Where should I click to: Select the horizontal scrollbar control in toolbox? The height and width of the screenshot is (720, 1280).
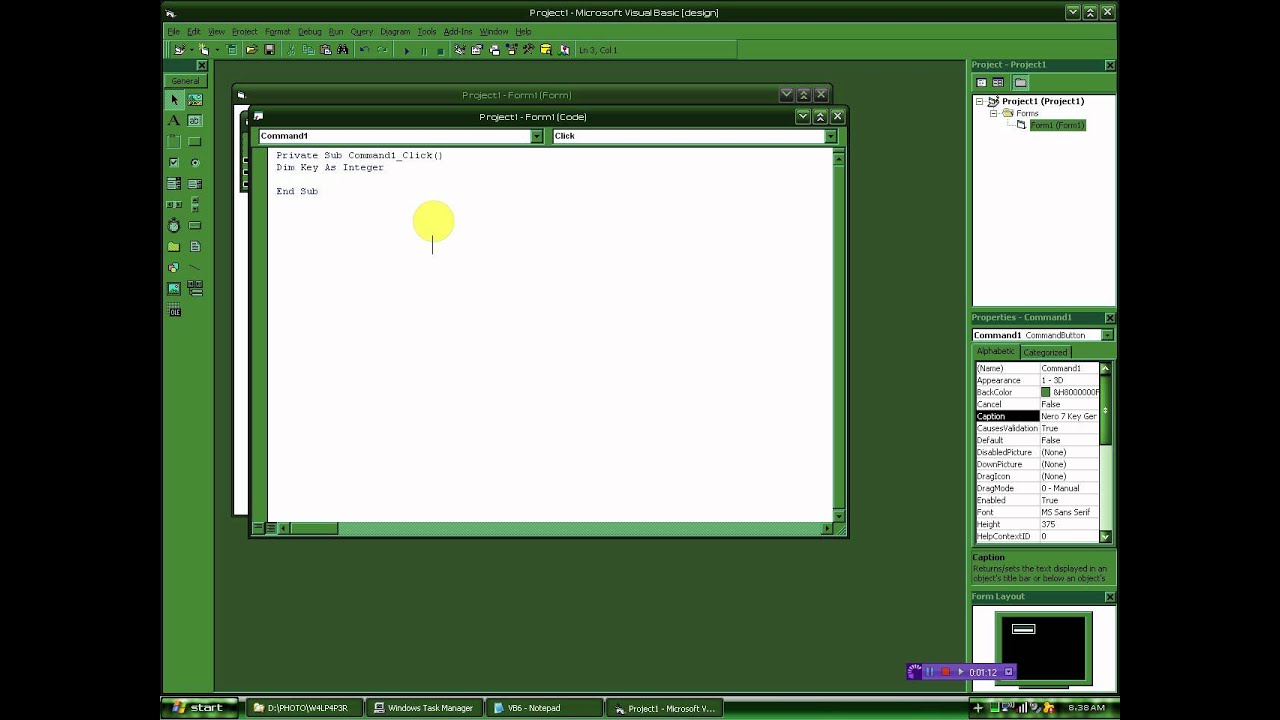click(174, 205)
